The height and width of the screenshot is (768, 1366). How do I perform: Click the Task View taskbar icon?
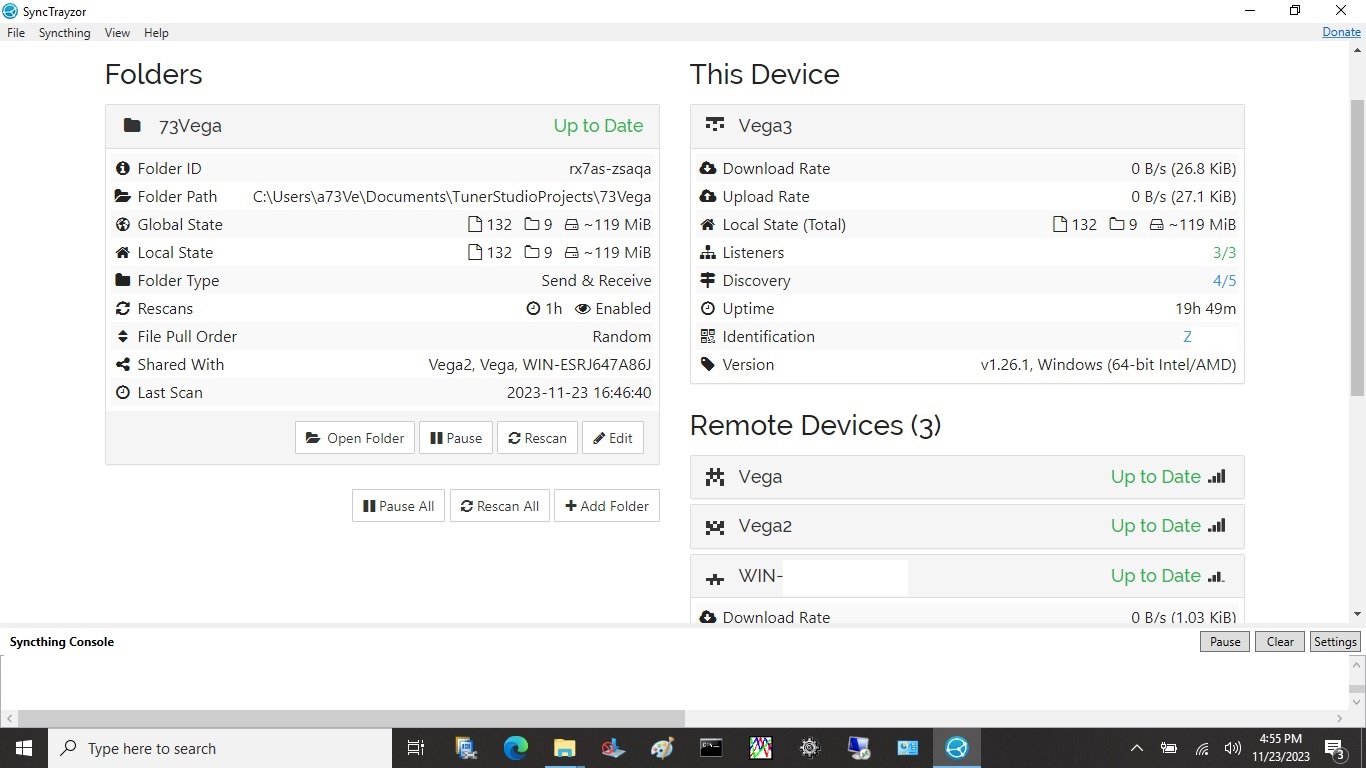pos(416,748)
